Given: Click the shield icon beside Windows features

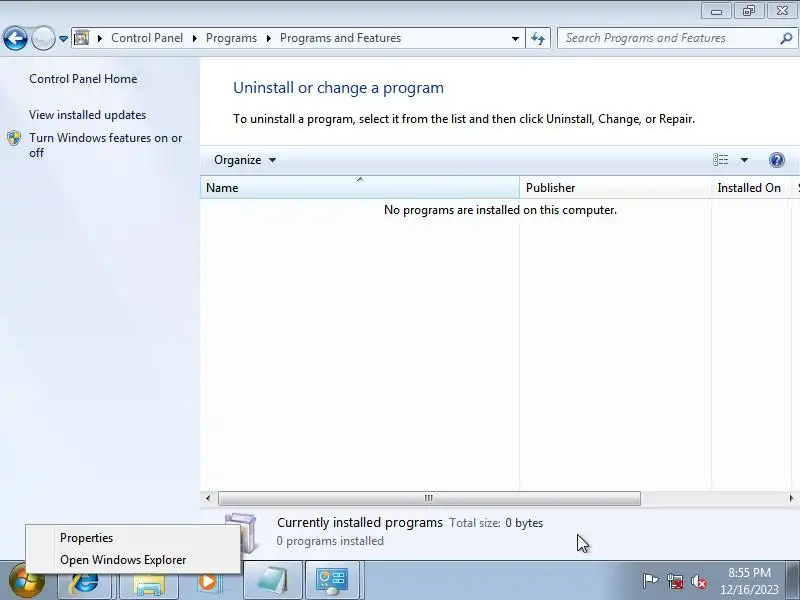Looking at the screenshot, I should [14, 138].
